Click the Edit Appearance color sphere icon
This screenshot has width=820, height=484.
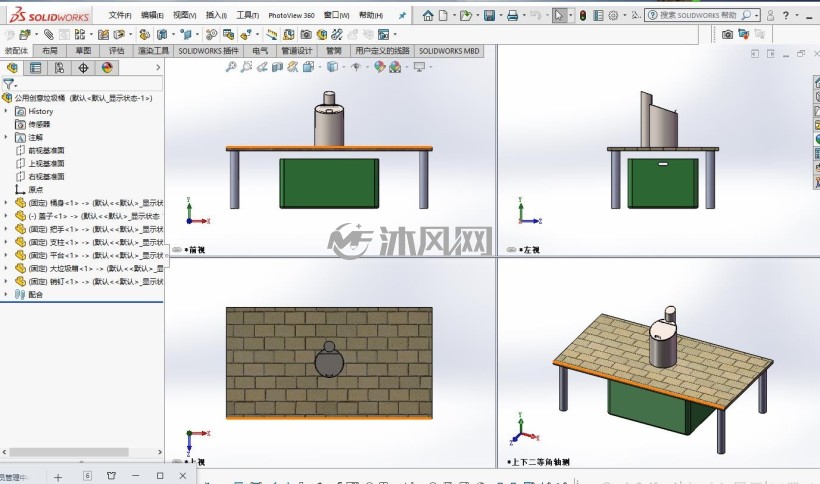click(x=380, y=67)
